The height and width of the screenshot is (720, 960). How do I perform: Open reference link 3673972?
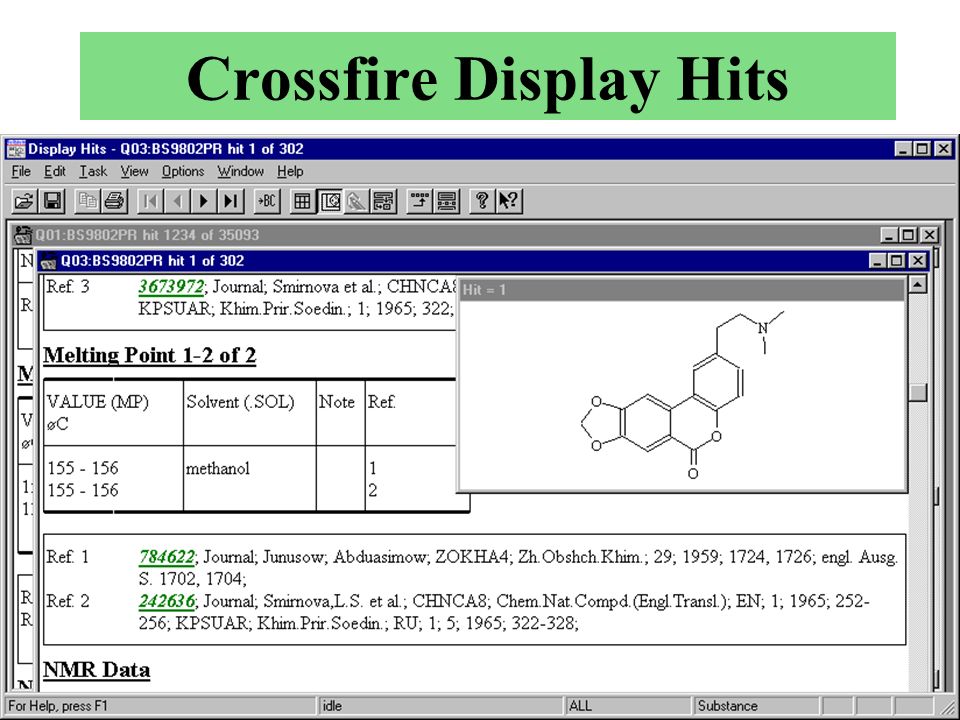point(171,287)
